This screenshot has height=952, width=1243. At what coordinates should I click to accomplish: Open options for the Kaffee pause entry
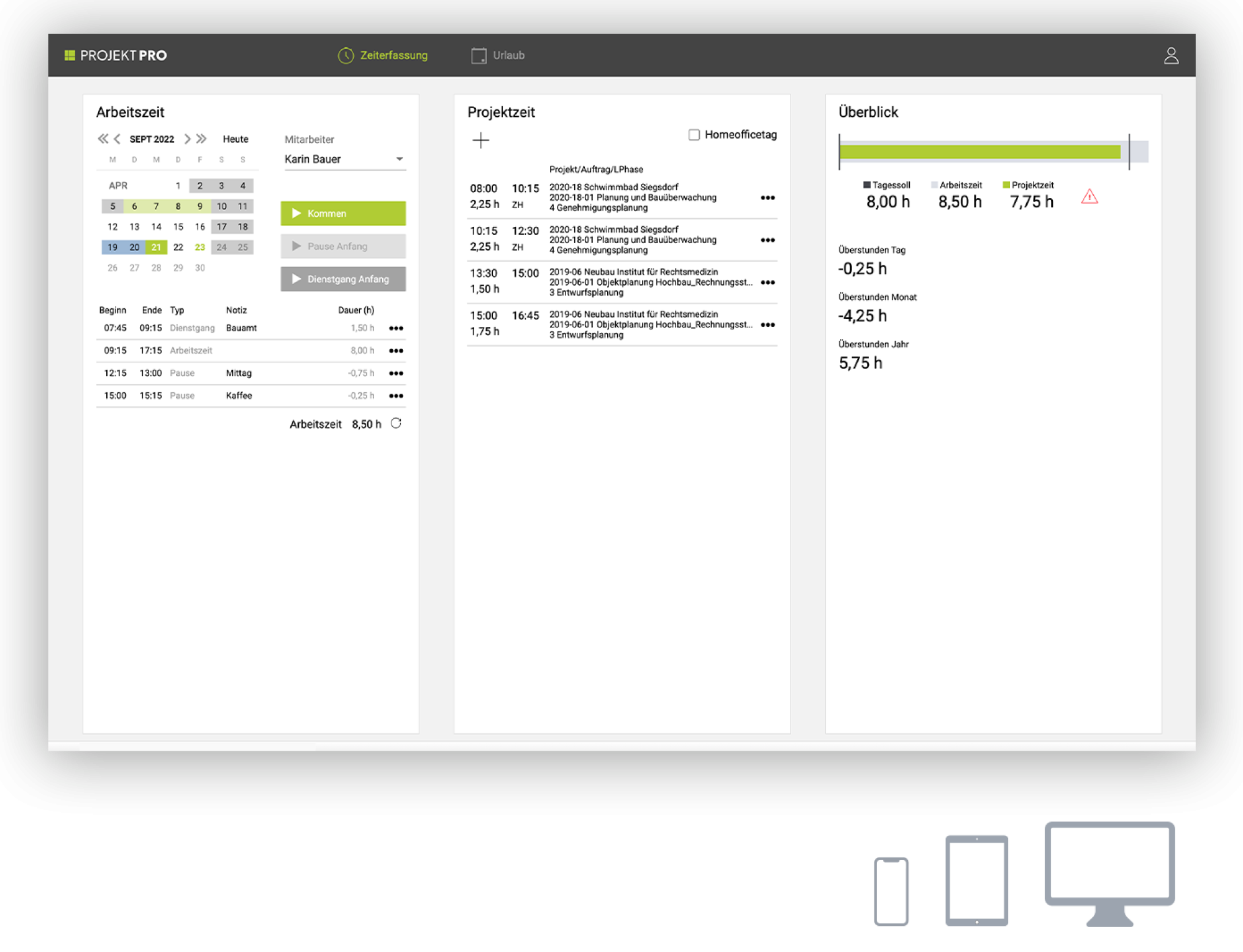pyautogui.click(x=396, y=396)
